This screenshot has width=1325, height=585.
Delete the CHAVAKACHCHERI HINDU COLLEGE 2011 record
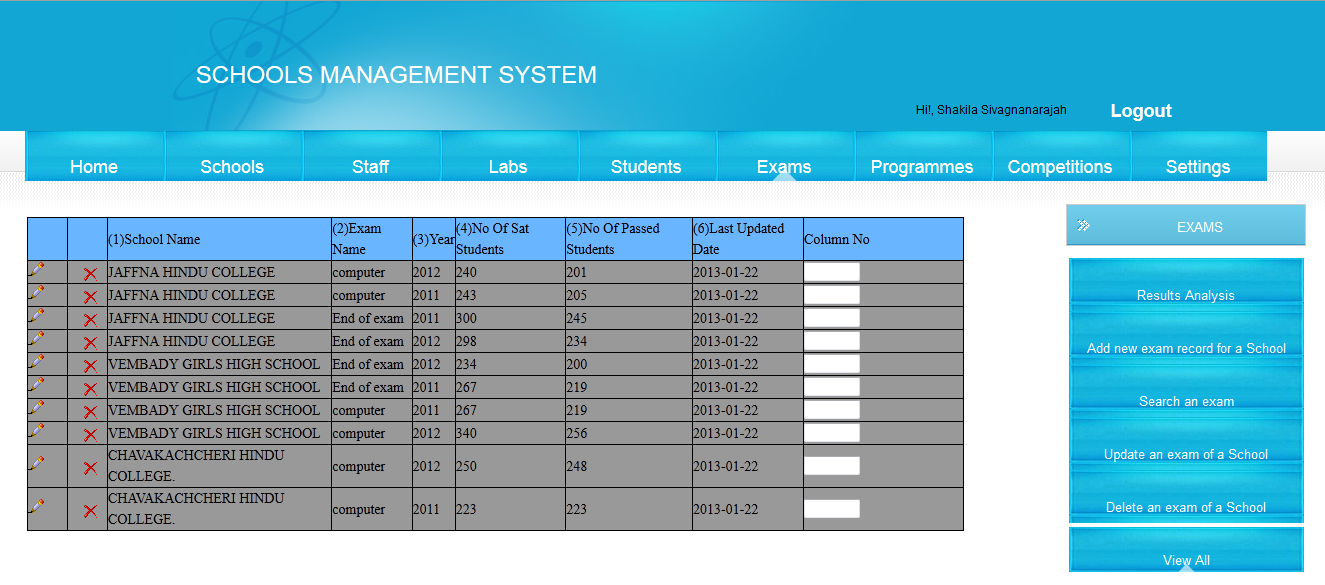pos(90,509)
